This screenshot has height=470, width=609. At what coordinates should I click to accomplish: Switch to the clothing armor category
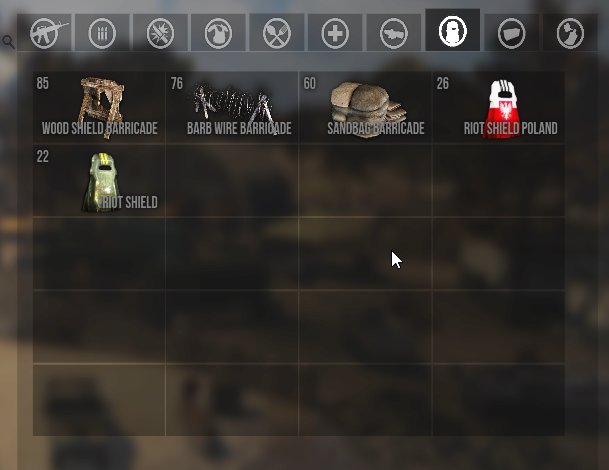click(x=218, y=33)
